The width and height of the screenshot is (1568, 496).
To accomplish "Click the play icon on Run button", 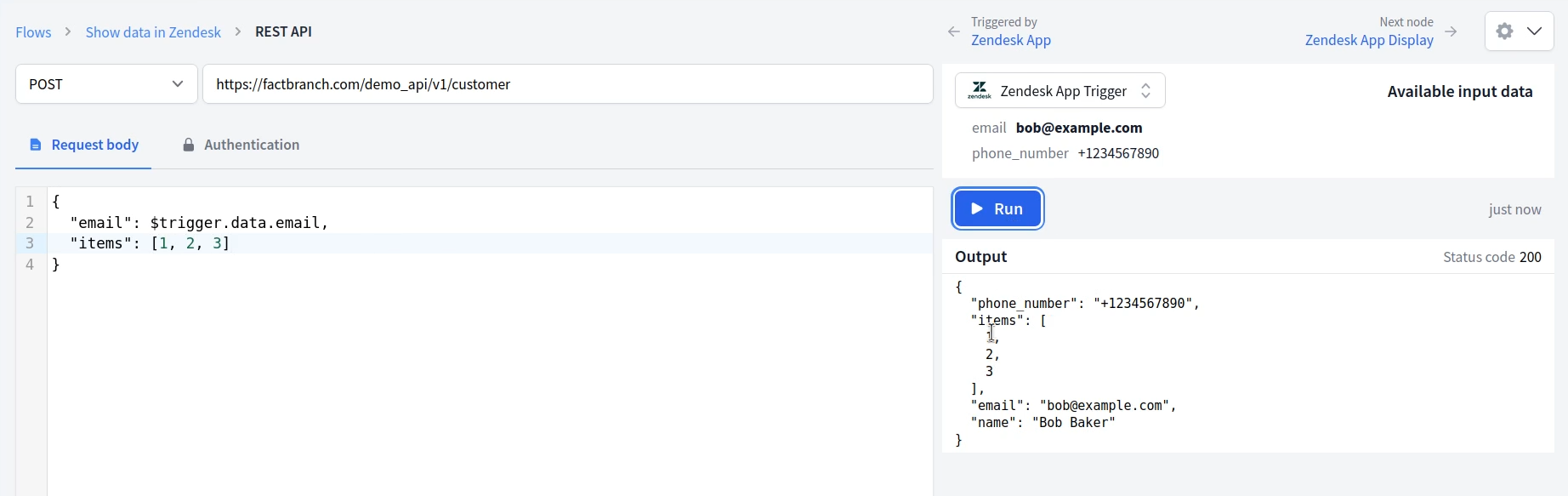I will 977,208.
